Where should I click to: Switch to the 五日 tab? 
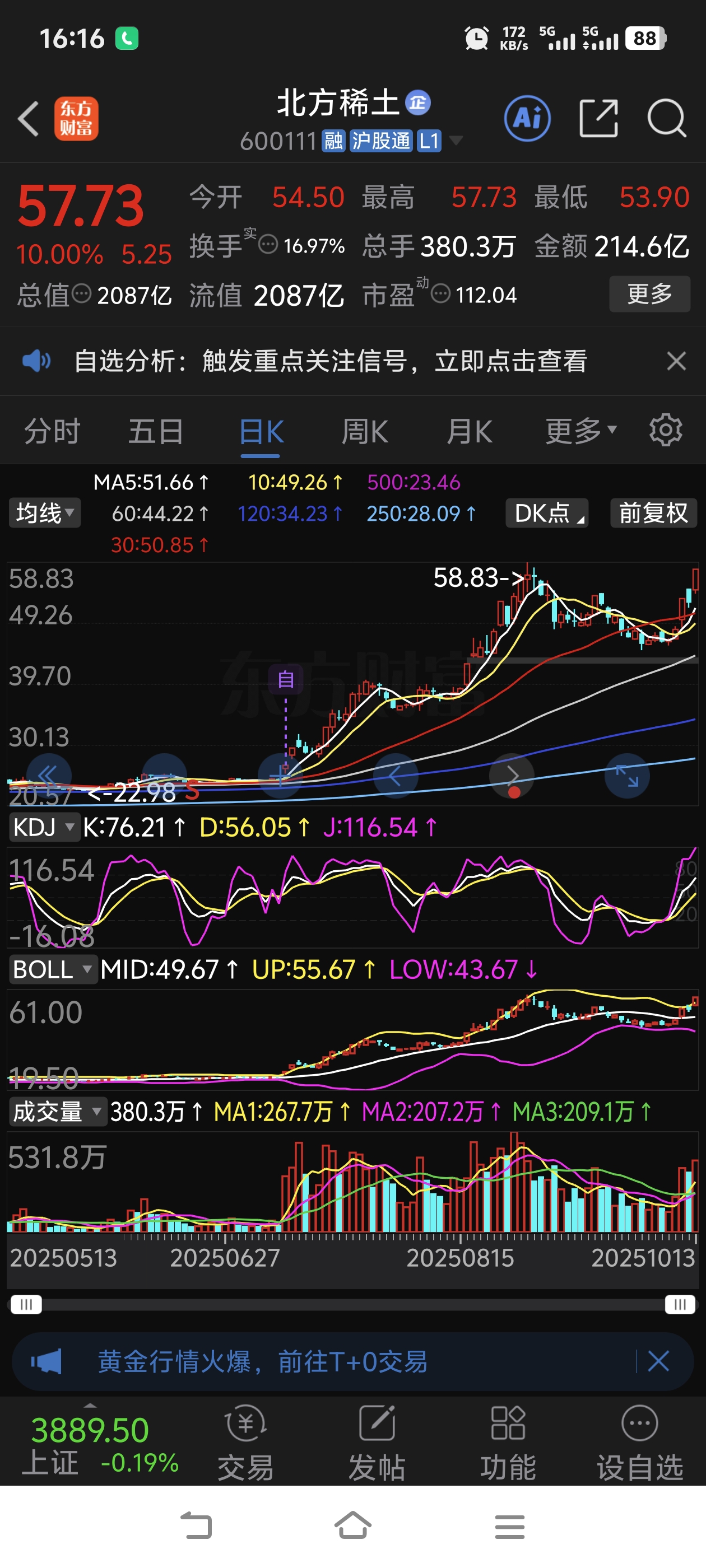[x=156, y=431]
